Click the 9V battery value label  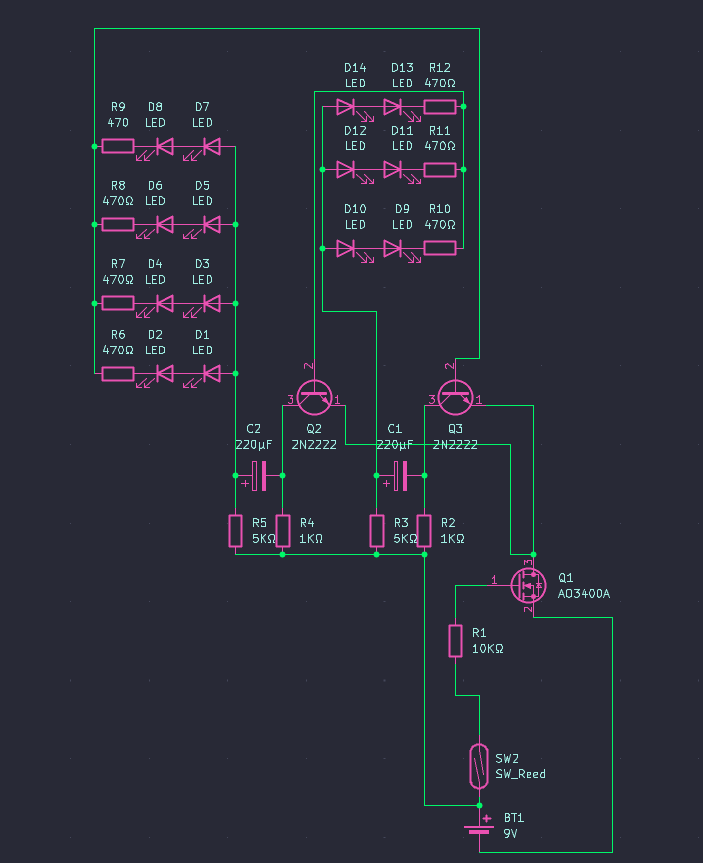[510, 834]
